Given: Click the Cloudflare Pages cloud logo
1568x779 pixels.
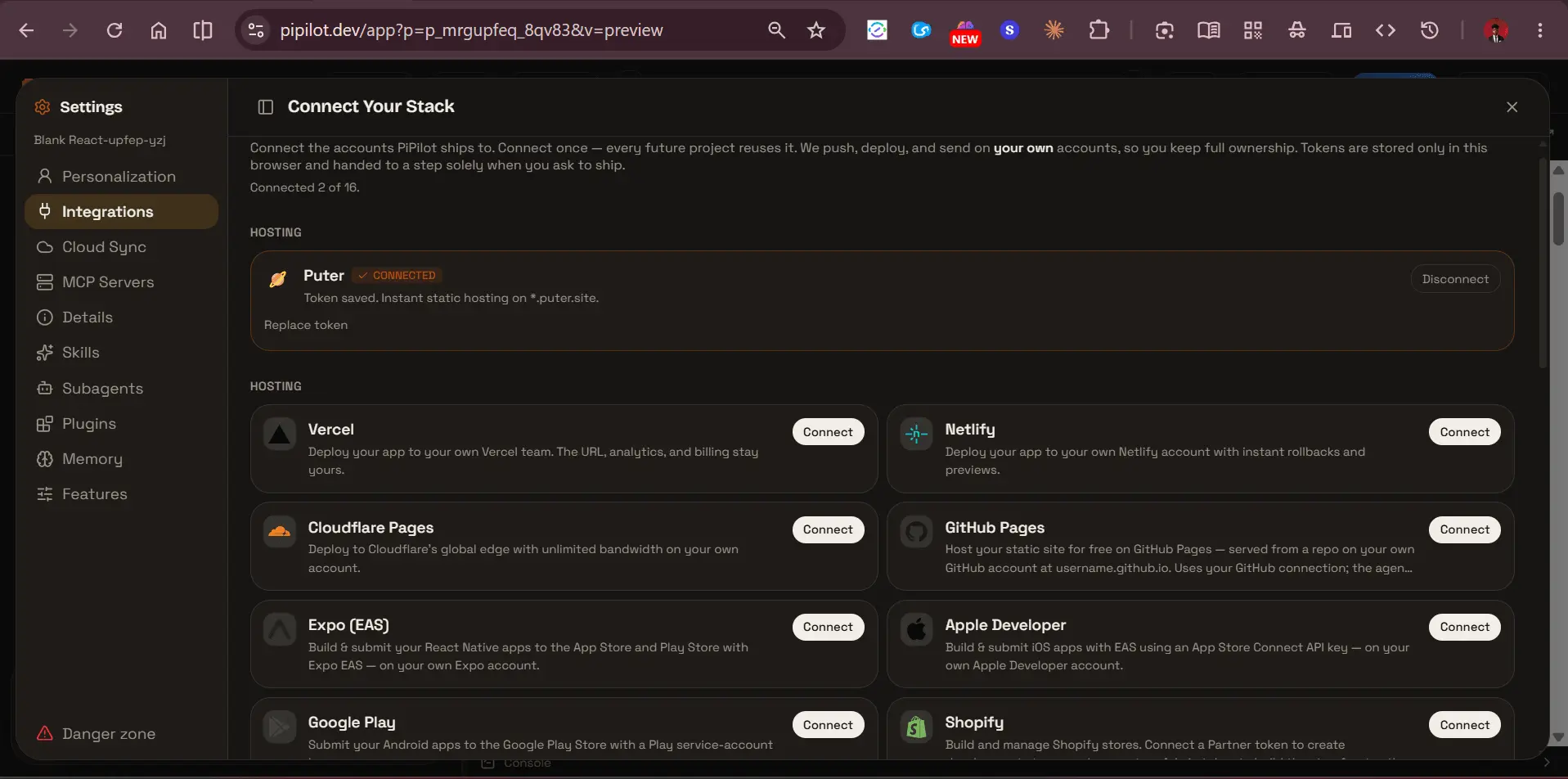Looking at the screenshot, I should (x=280, y=532).
